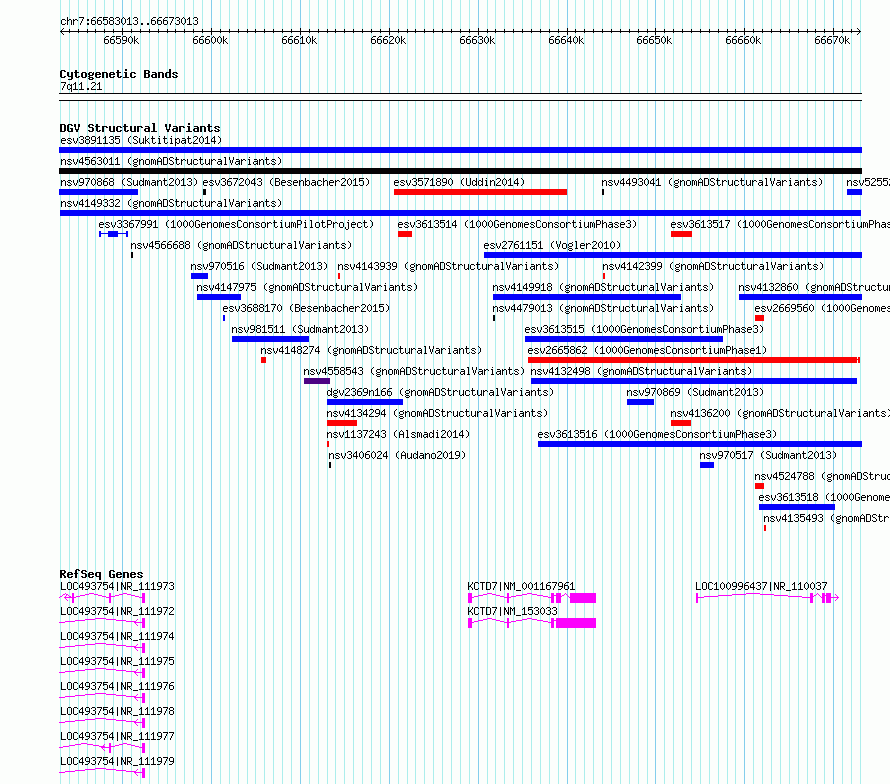Click the esv3613514 red variant bar
The width and height of the screenshot is (890, 784).
405,234
